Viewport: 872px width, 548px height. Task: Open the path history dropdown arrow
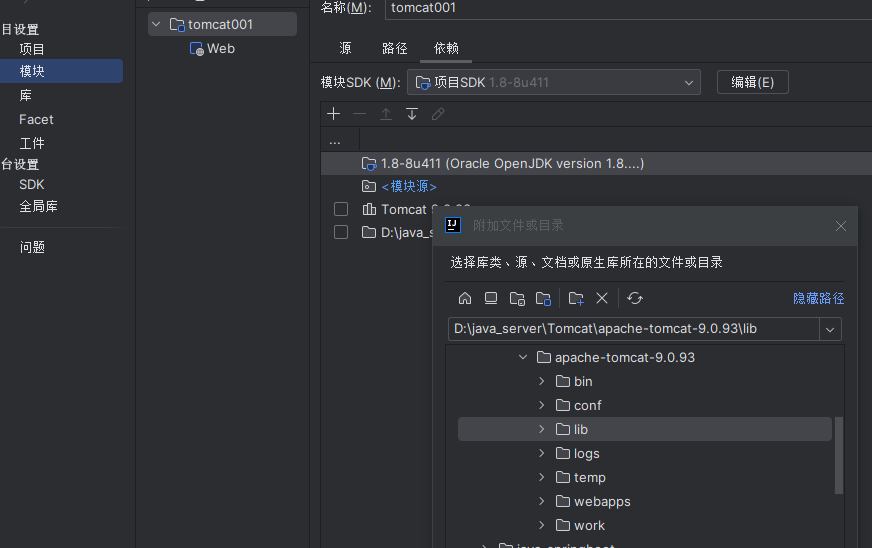[x=830, y=329]
